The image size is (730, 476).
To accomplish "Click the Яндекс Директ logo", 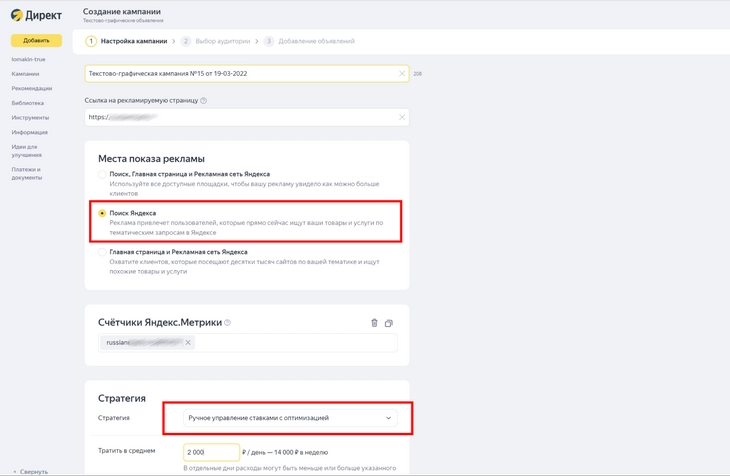I will click(36, 15).
